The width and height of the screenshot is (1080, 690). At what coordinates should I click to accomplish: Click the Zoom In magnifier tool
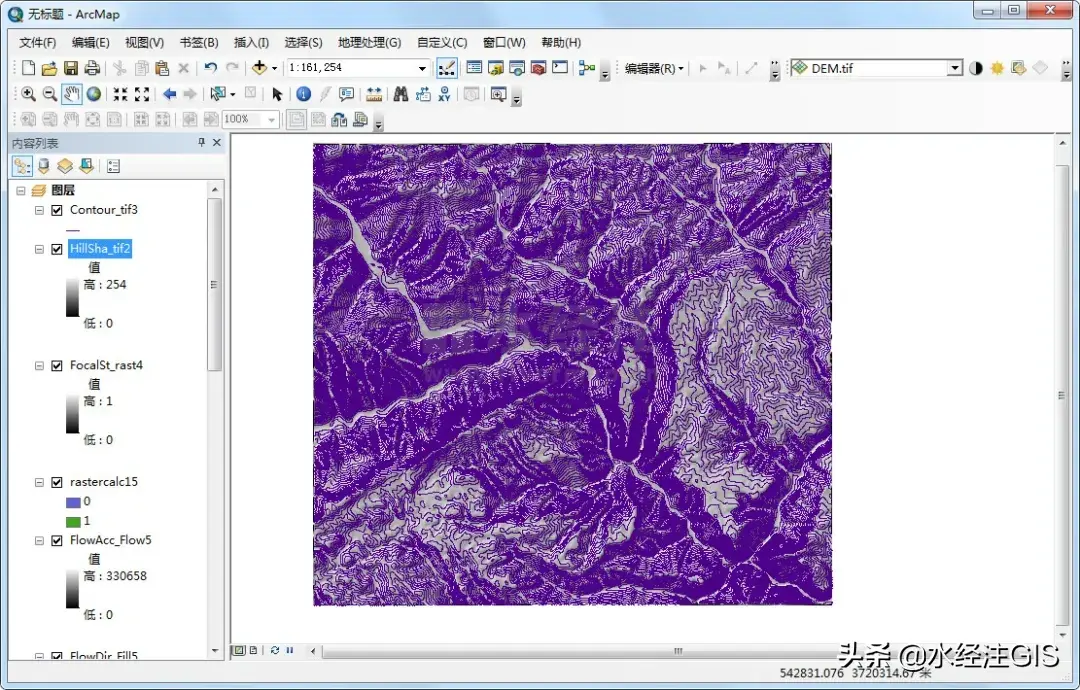coord(28,94)
